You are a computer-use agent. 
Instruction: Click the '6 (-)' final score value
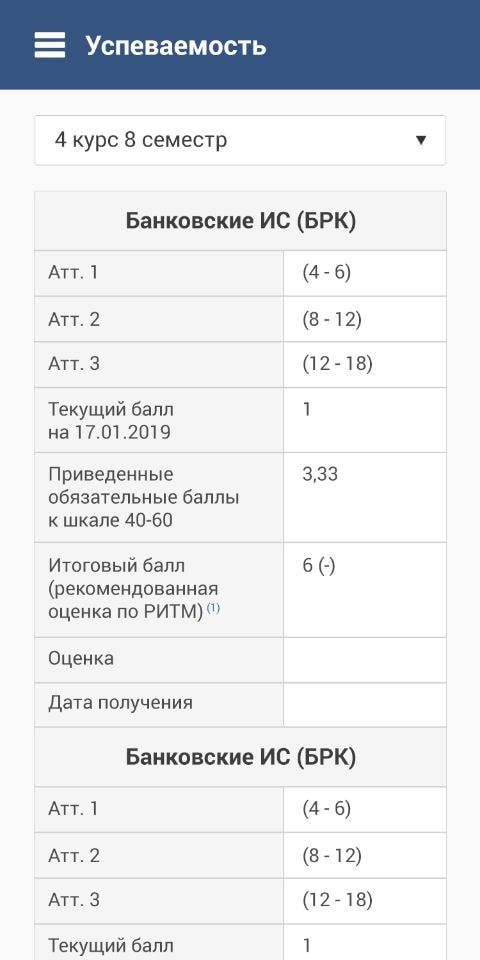(x=318, y=566)
